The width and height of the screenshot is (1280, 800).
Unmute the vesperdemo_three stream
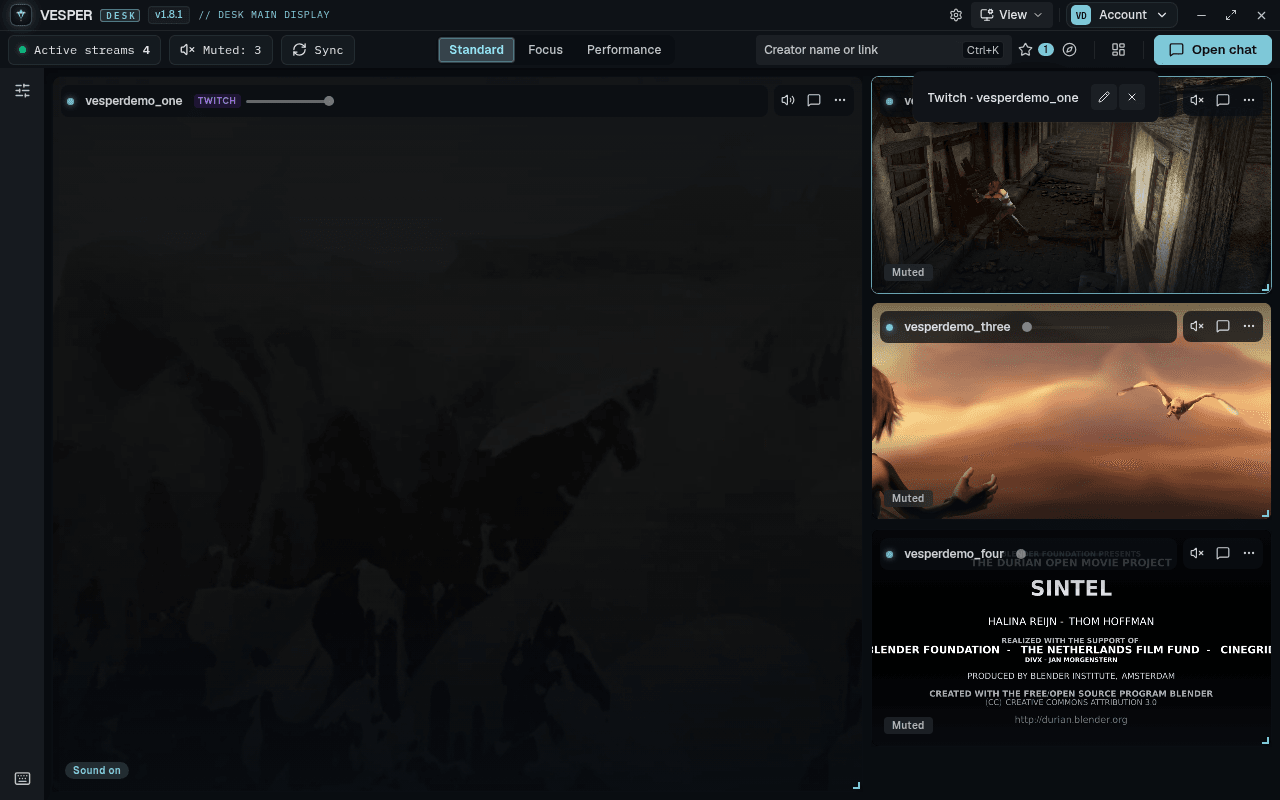[x=1197, y=326]
